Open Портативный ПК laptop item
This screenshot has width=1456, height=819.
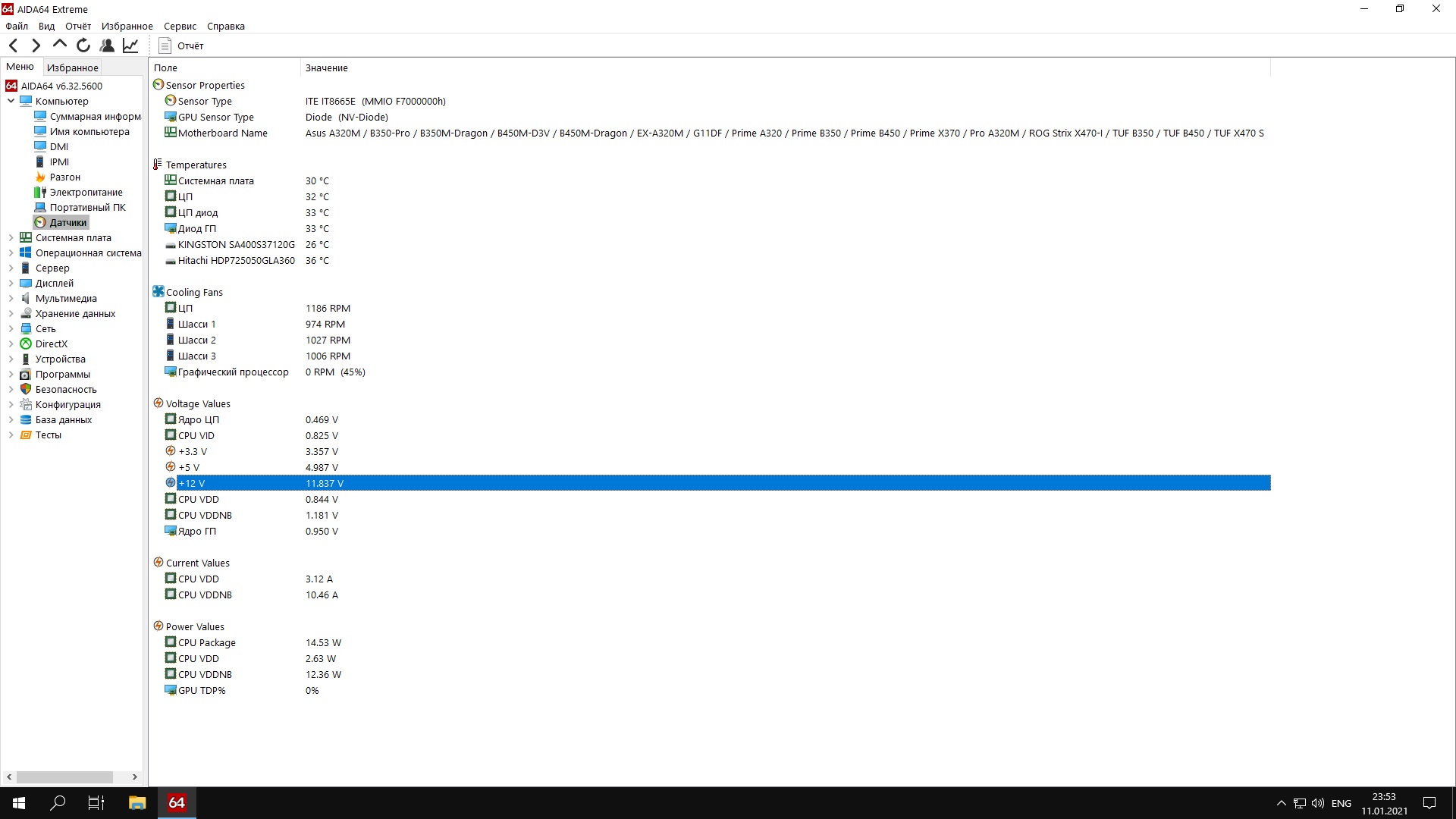click(80, 207)
